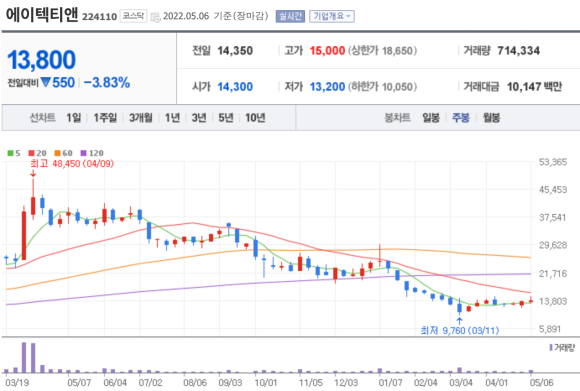Screen dimensions: 580x391
Task: Select the 1주일 line chart period
Action: click(x=105, y=118)
